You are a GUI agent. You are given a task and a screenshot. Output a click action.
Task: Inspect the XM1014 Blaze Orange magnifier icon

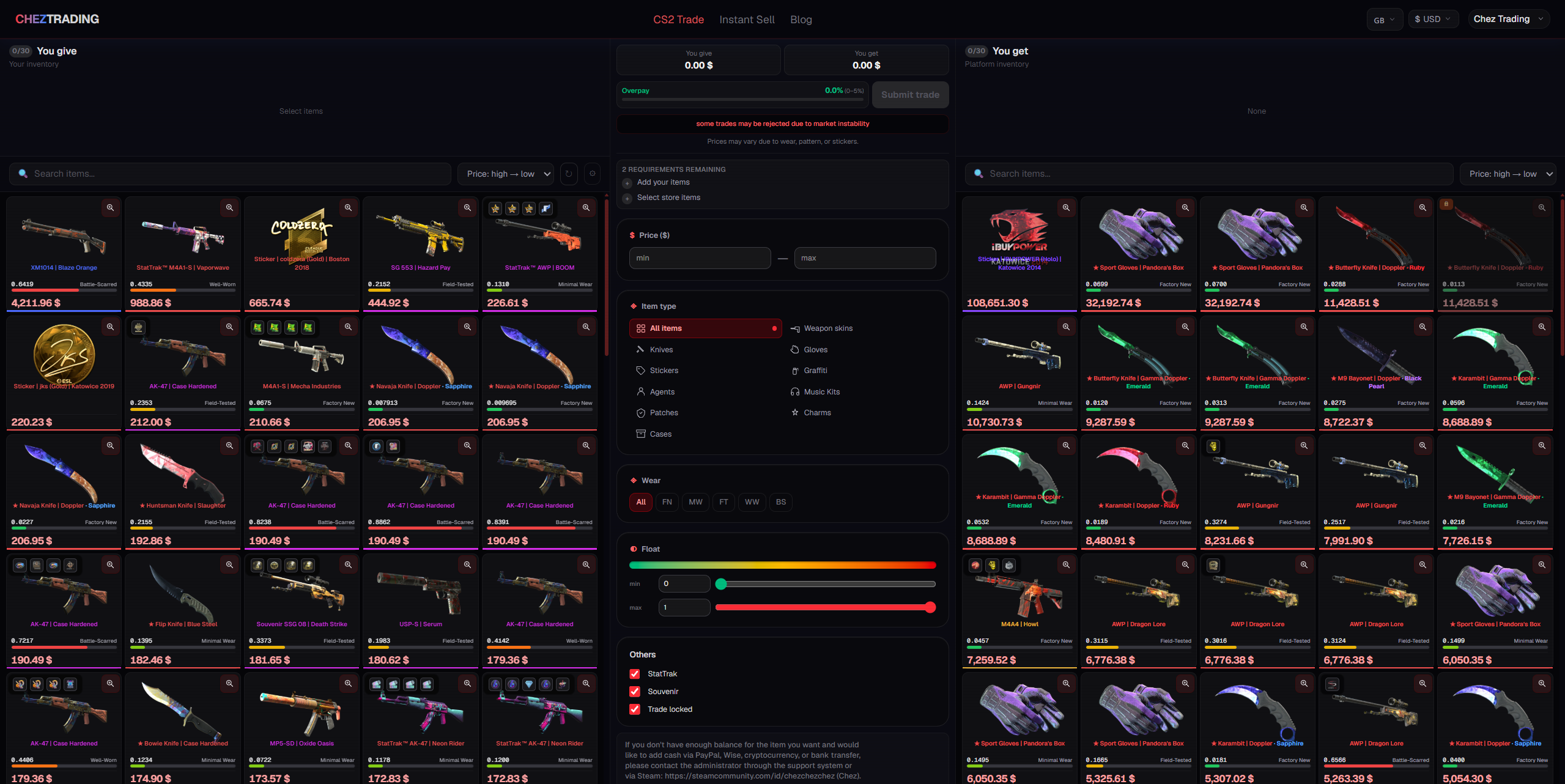pos(110,208)
